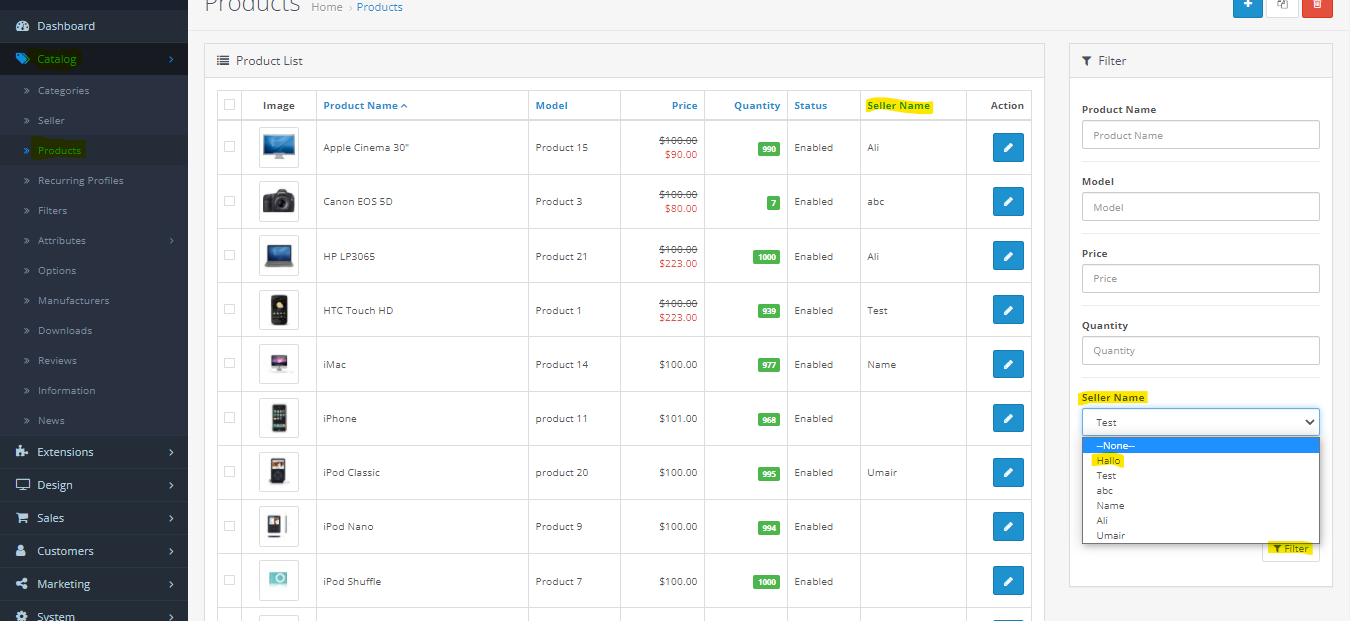Click the pencil edit button for iPod Nano
1350x621 pixels.
point(1008,526)
